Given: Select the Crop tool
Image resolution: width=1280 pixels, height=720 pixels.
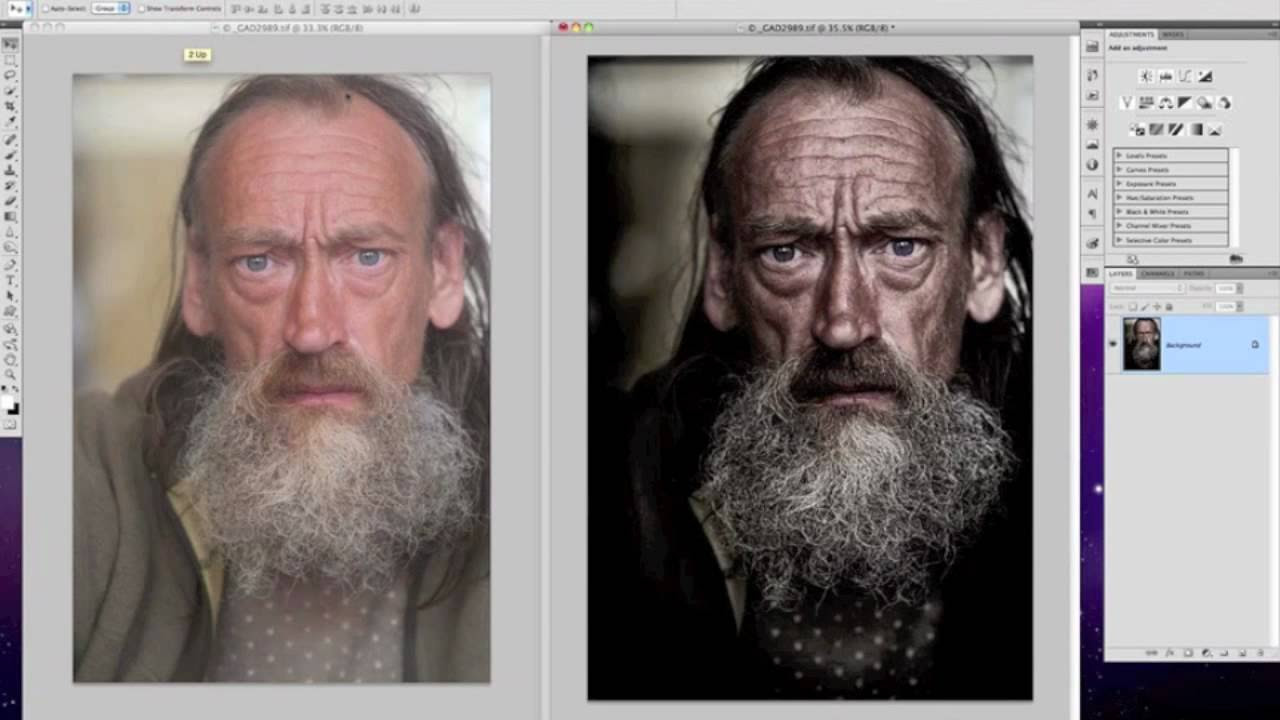Looking at the screenshot, I should tap(10, 105).
